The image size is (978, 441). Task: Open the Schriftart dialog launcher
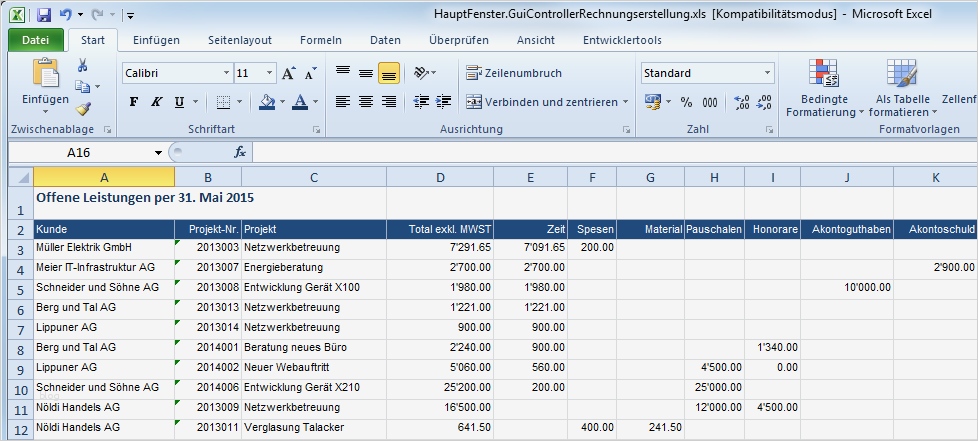(x=317, y=130)
